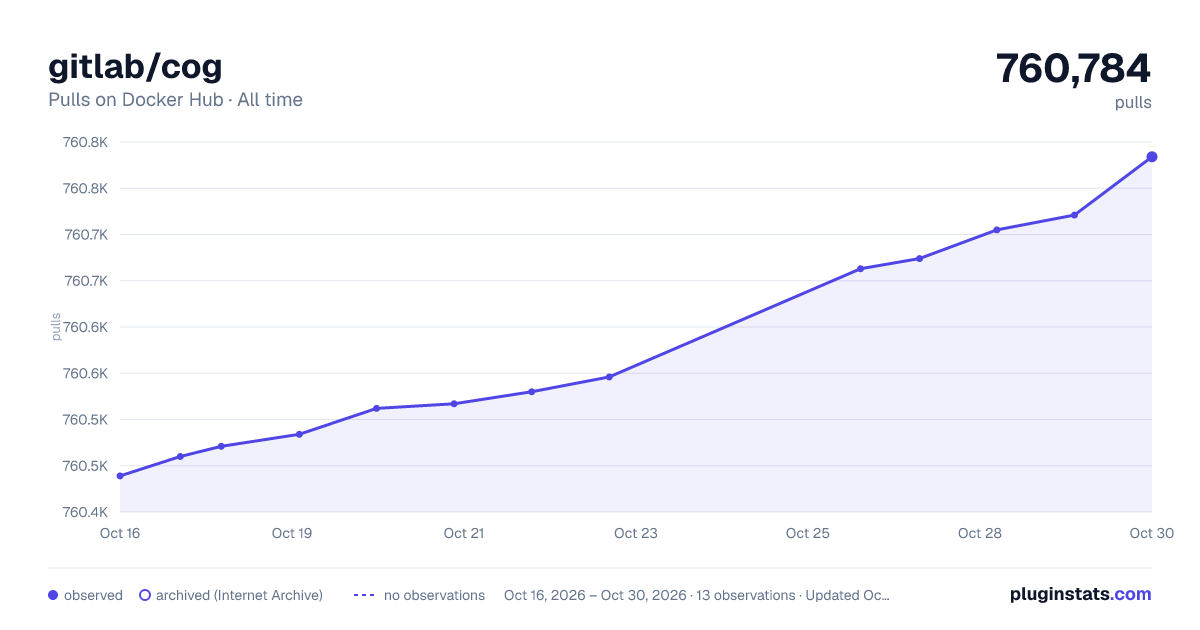Select the large final data point at Oct 30

pyautogui.click(x=1152, y=157)
